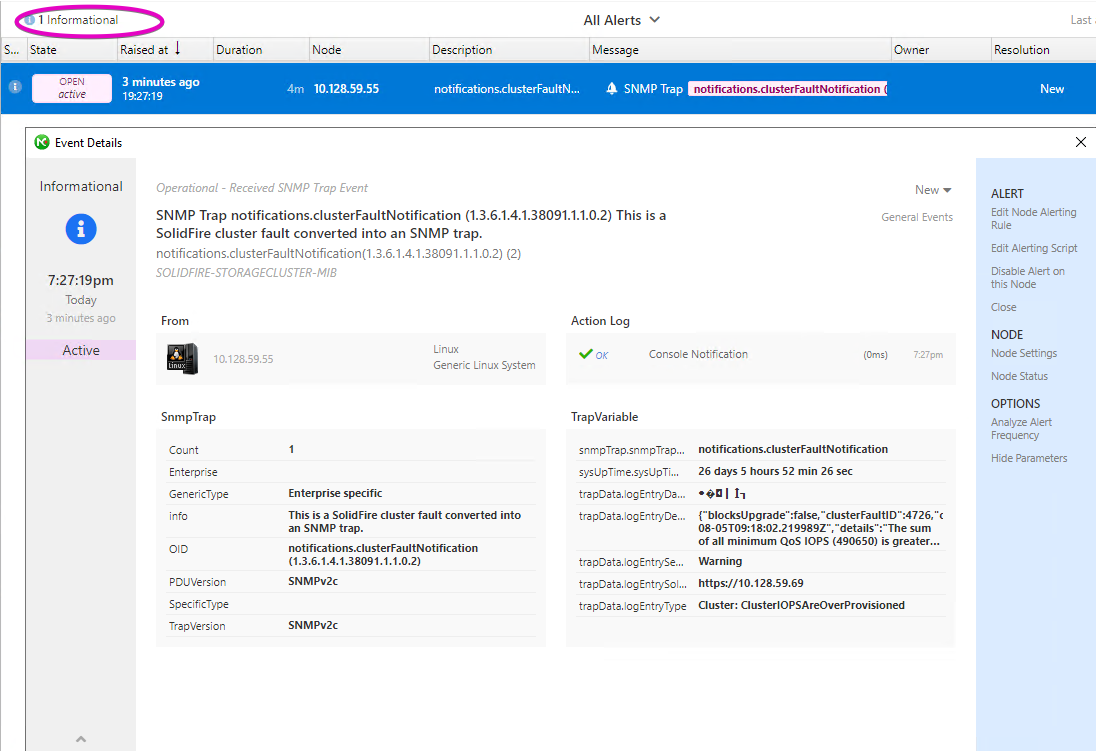
Task: Click the Linux node icon under From
Action: click(182, 359)
